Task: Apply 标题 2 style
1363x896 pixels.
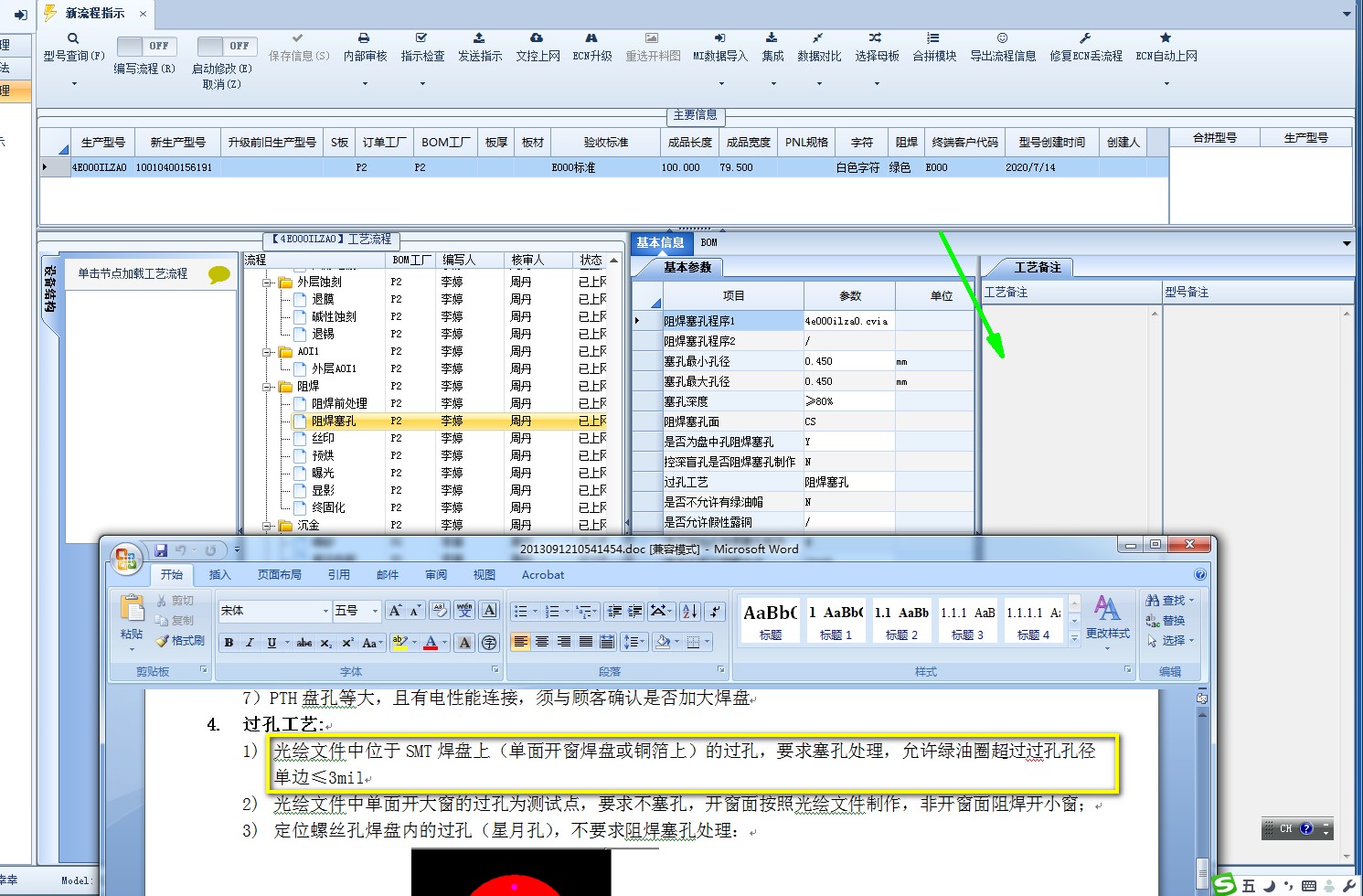Action: (x=902, y=620)
